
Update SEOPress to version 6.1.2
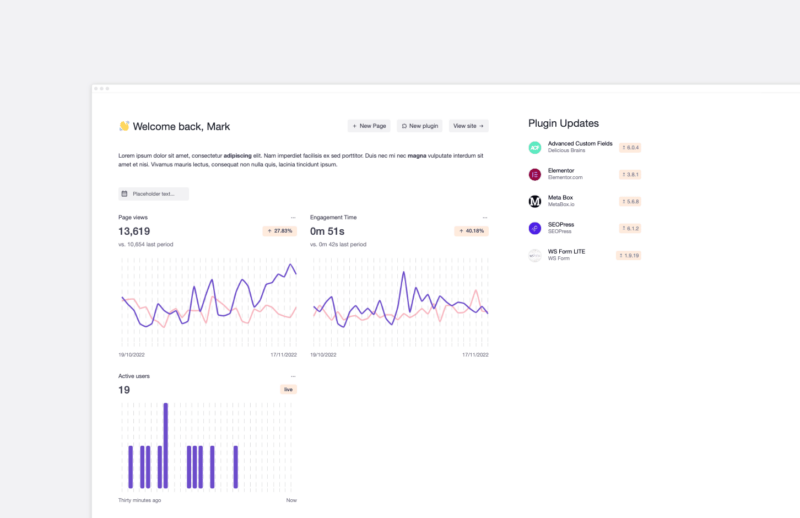[x=630, y=228]
